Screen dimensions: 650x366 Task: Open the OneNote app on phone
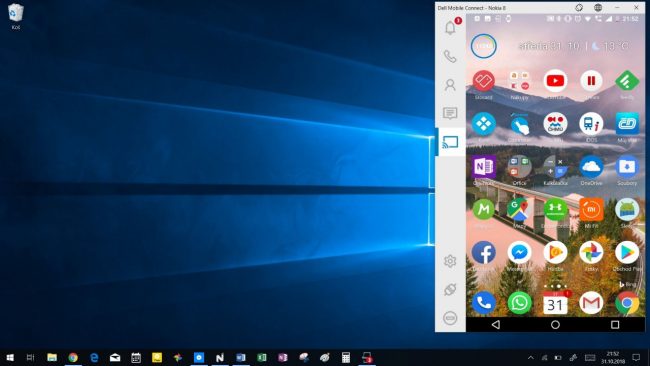click(x=484, y=167)
